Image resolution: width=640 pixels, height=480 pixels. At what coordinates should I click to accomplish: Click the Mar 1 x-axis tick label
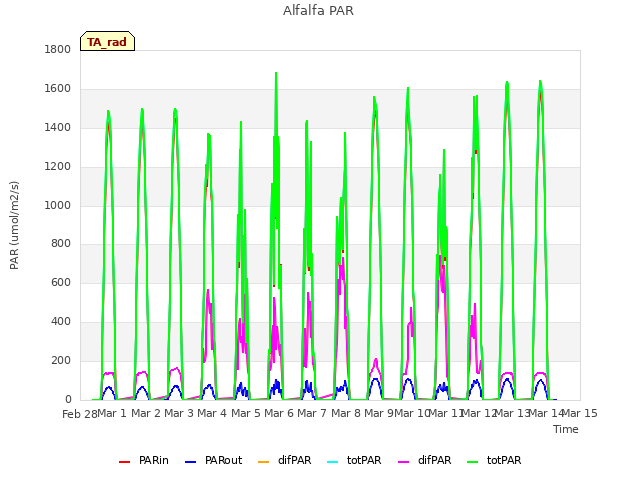tap(112, 413)
